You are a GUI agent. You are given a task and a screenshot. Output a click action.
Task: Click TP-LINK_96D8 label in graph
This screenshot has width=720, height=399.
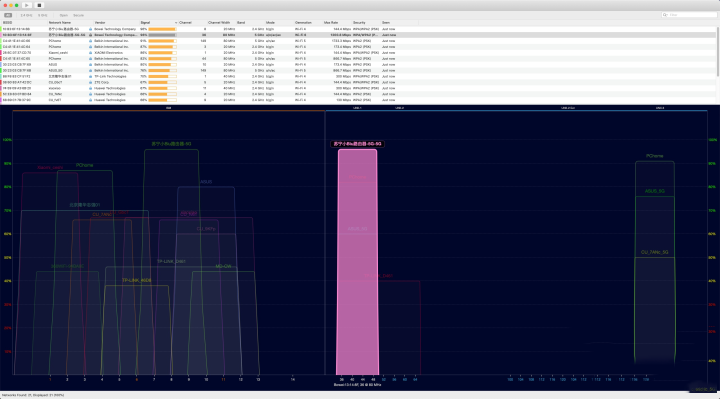pyautogui.click(x=136, y=281)
